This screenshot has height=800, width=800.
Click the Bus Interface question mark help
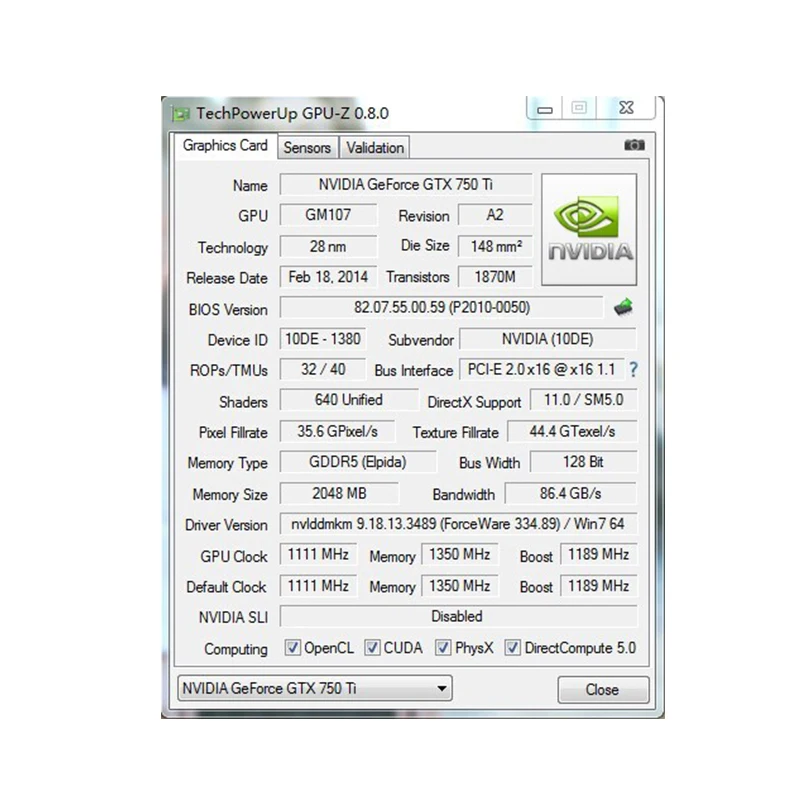point(633,369)
